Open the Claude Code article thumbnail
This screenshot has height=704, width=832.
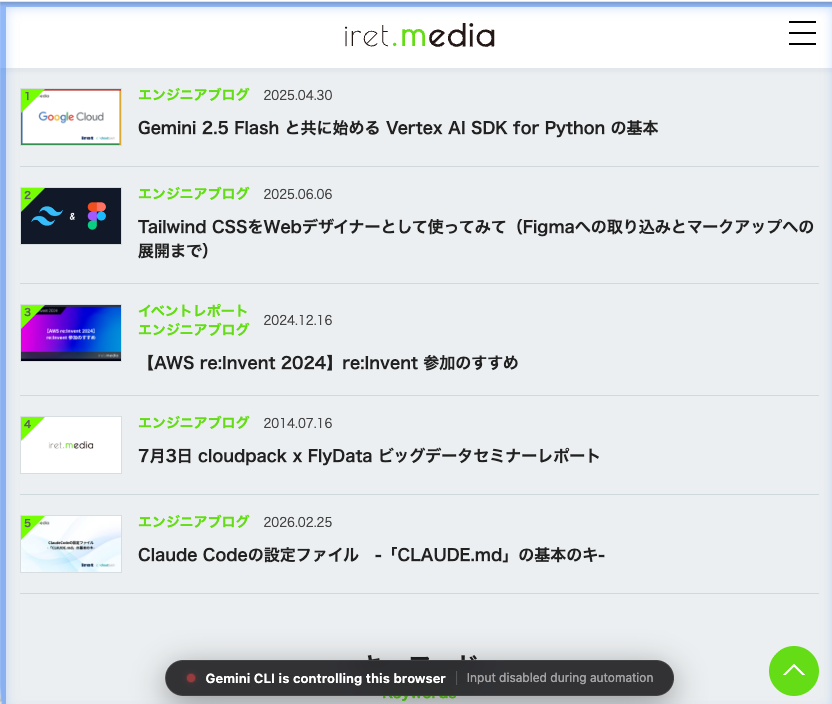click(x=71, y=543)
